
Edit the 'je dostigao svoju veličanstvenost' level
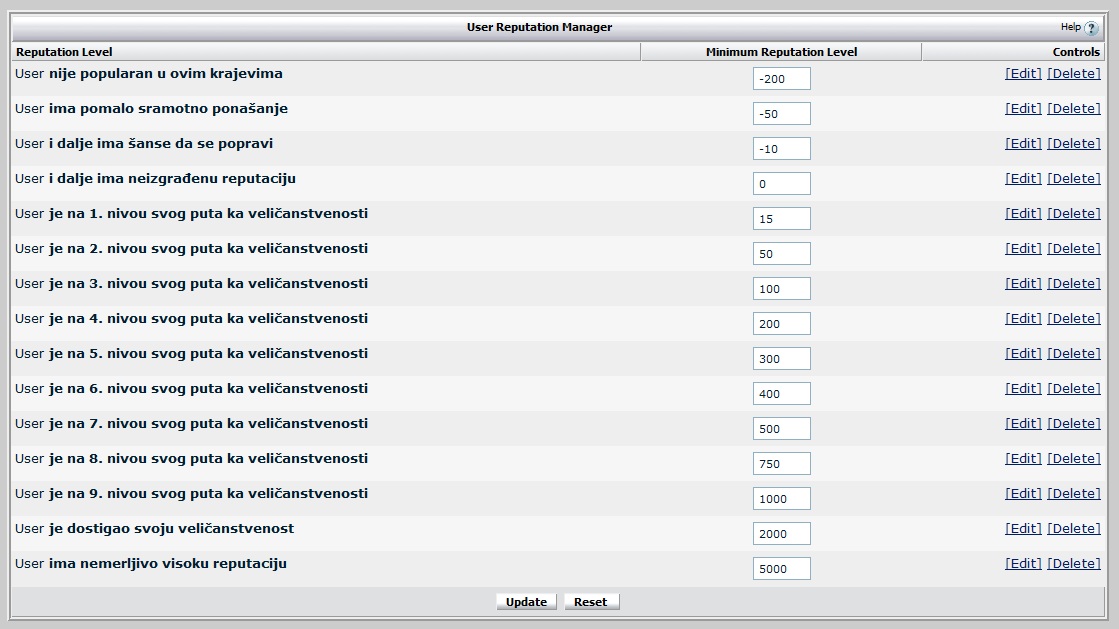tap(1022, 529)
